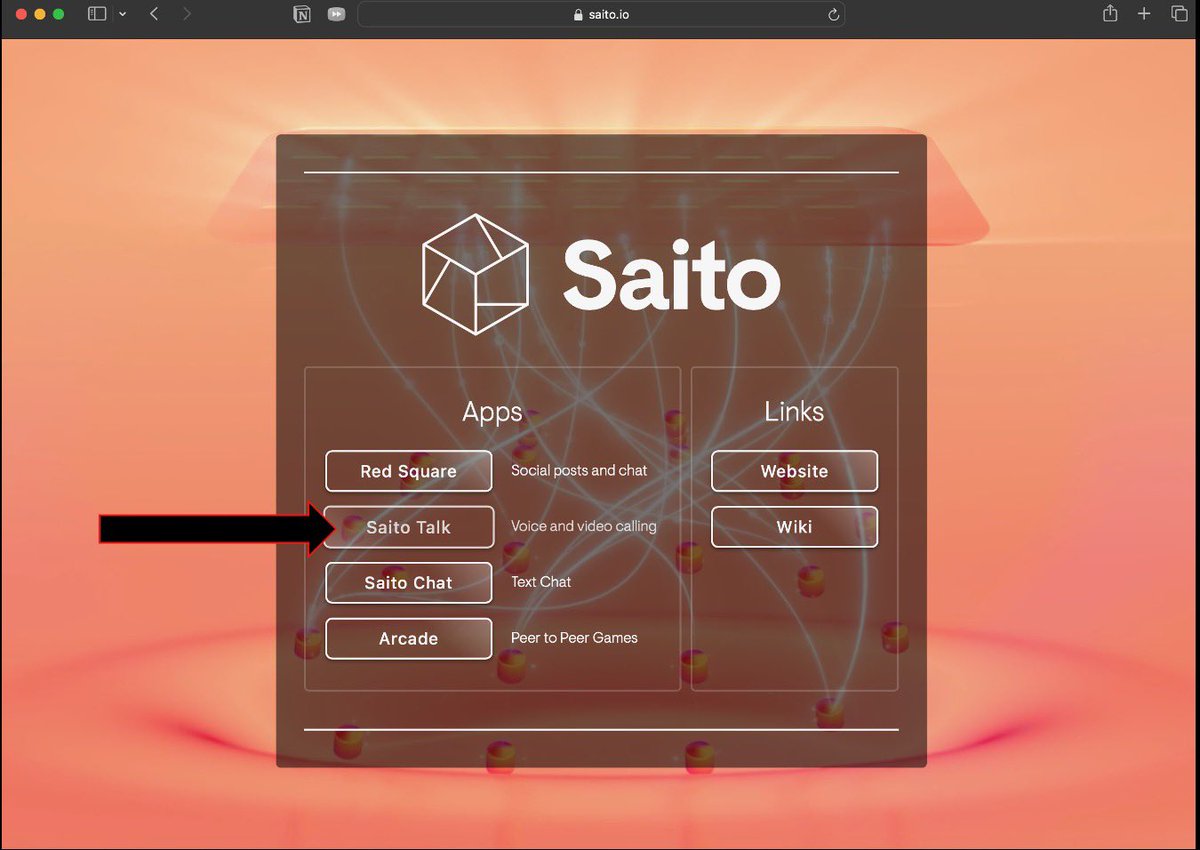Launch Saito Talk voice calling
This screenshot has height=850, width=1200.
point(408,527)
